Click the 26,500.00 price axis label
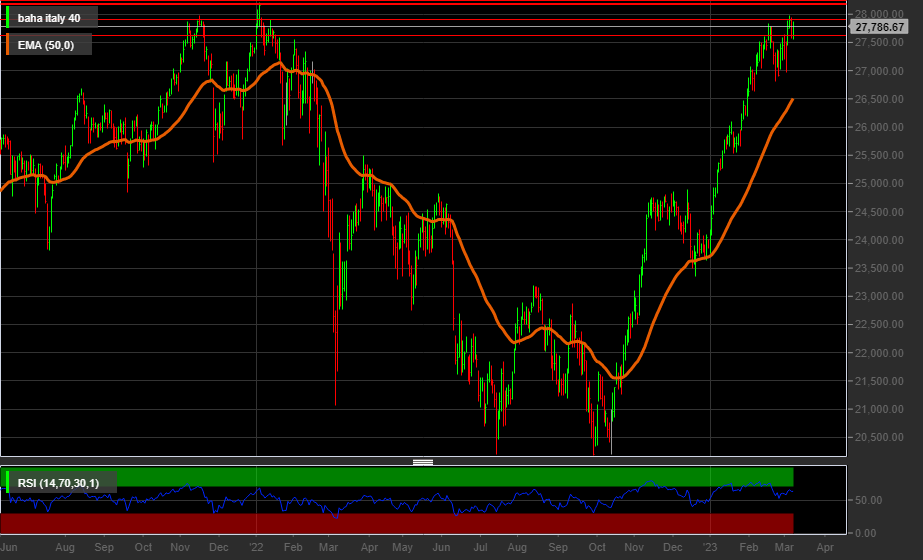The height and width of the screenshot is (560, 923). (x=879, y=99)
